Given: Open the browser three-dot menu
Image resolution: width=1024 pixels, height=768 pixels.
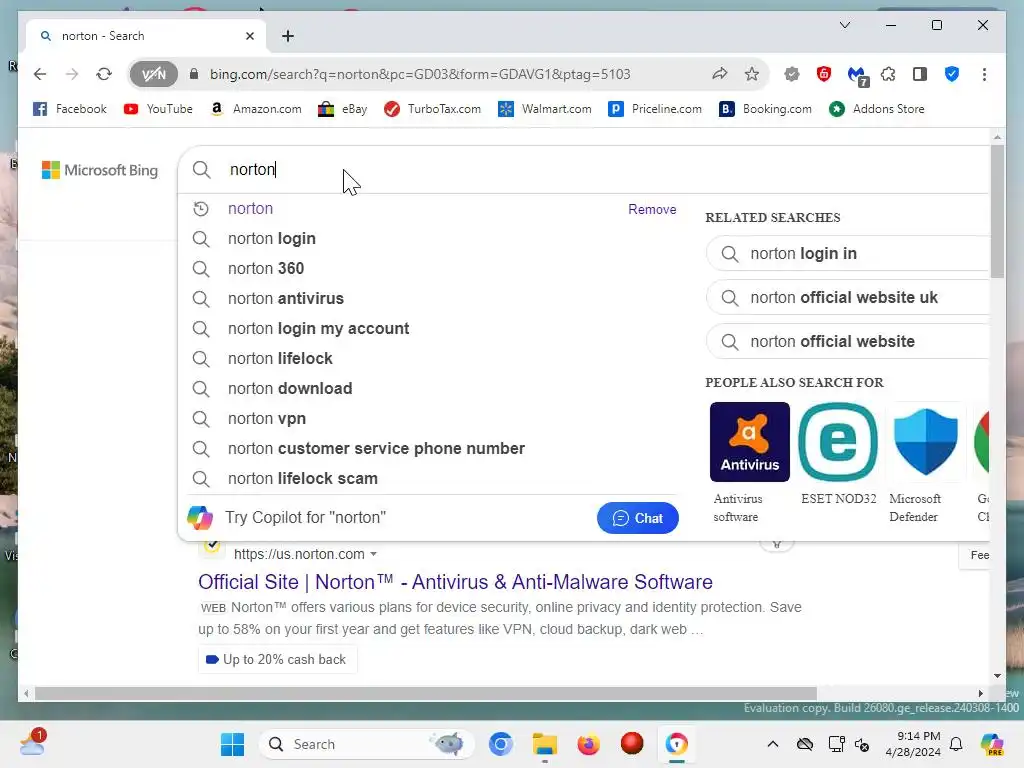Looking at the screenshot, I should click(x=984, y=74).
